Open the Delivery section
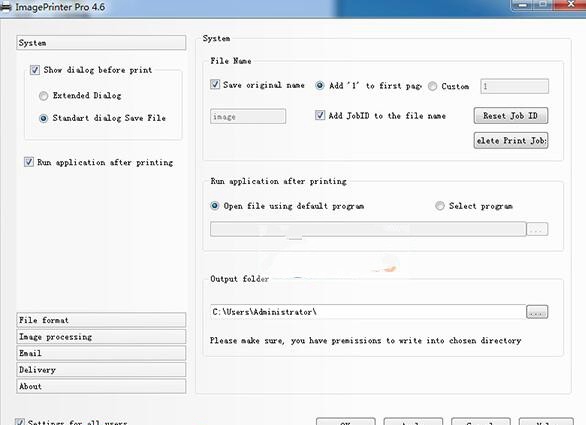Viewport: 586px width, 425px height. (x=101, y=370)
